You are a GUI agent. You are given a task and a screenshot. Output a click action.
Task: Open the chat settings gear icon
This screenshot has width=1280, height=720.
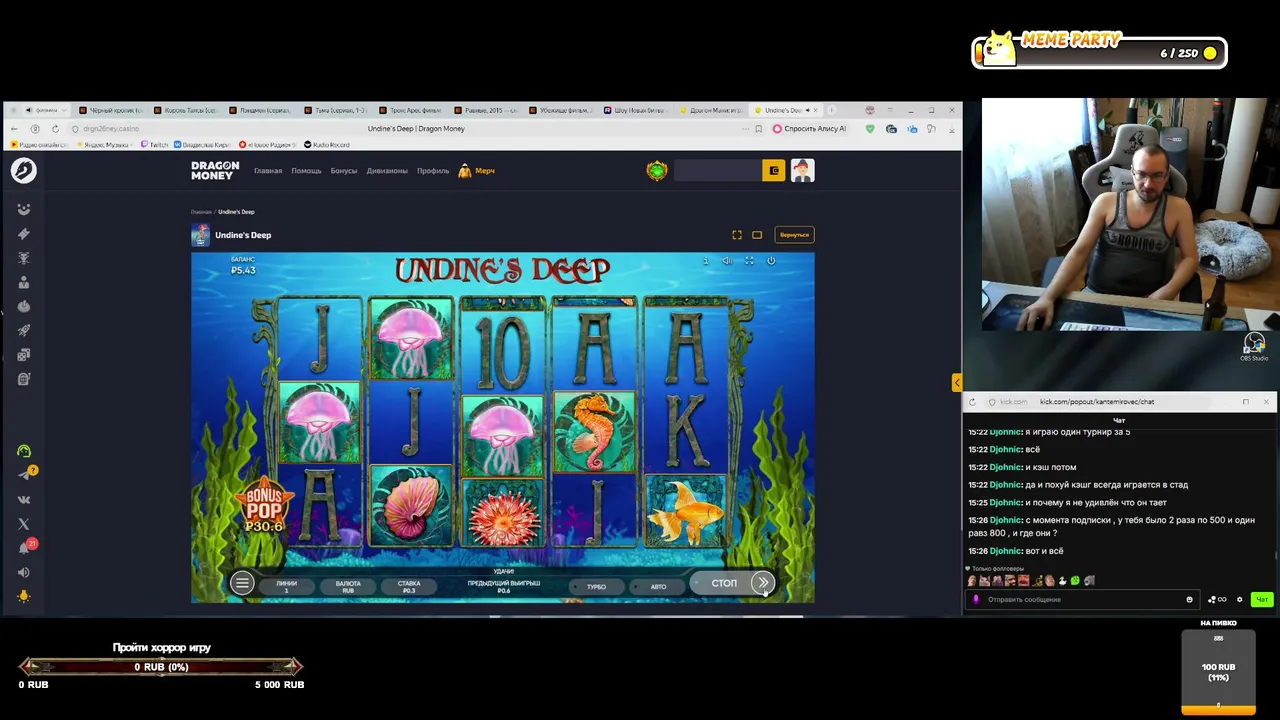coord(1239,600)
